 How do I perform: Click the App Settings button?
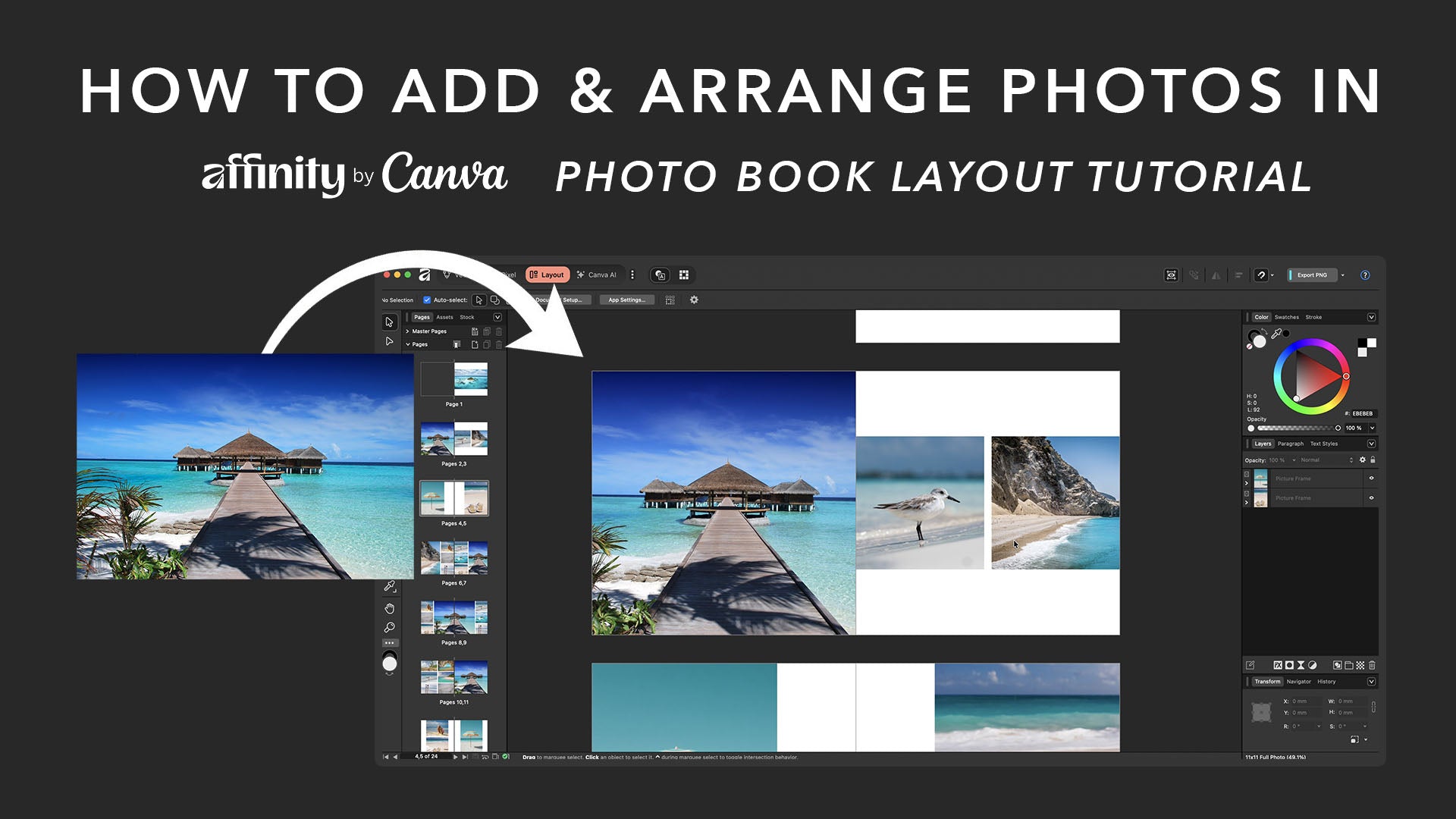(x=626, y=300)
